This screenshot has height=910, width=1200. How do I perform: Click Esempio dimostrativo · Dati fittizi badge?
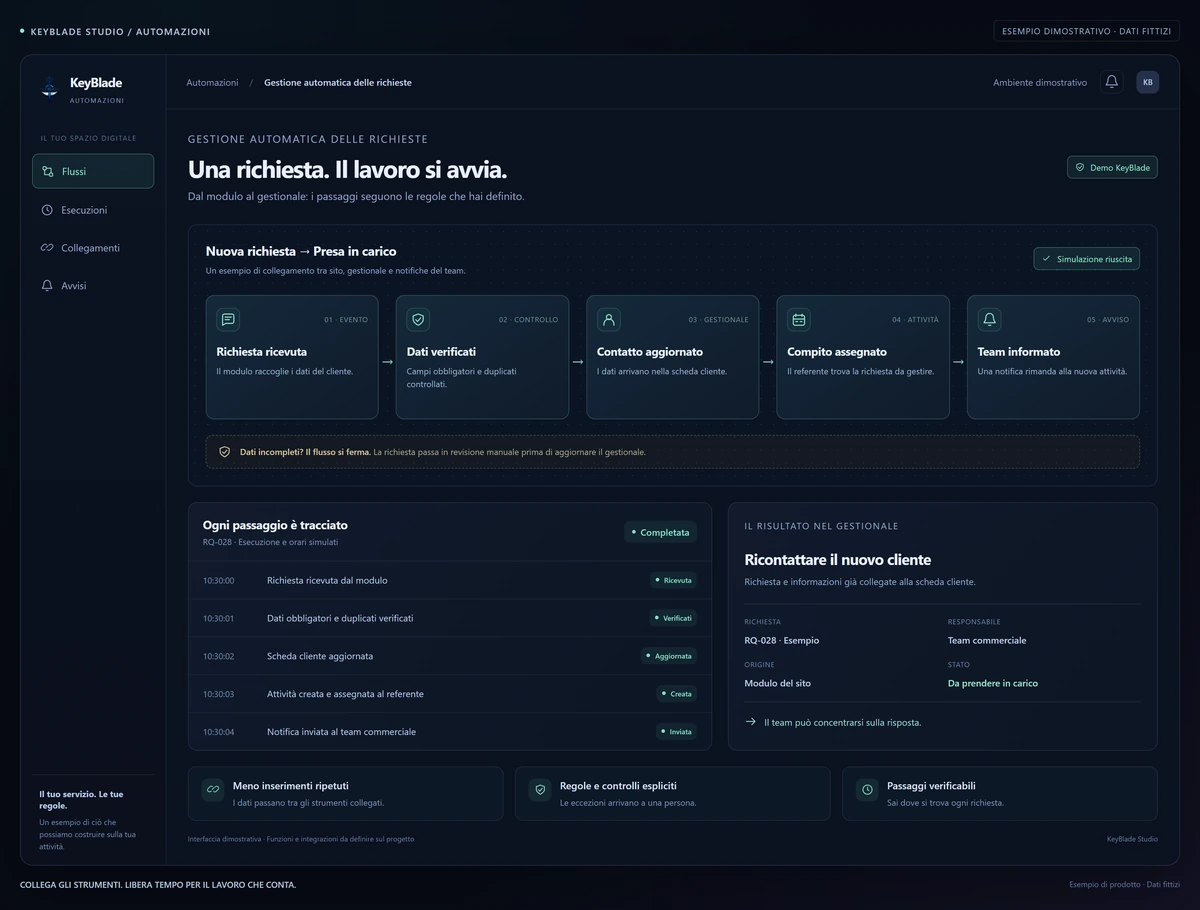pyautogui.click(x=1086, y=31)
